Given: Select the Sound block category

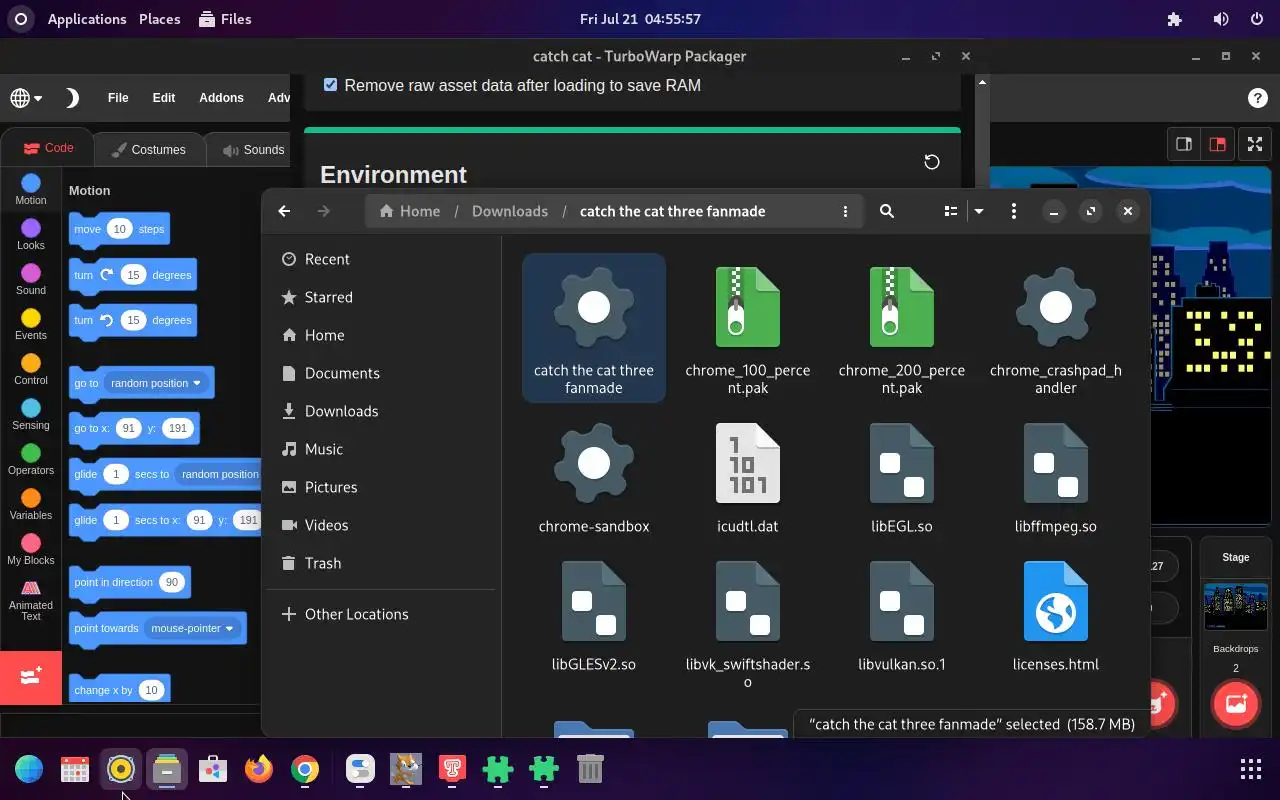Looking at the screenshot, I should 31,280.
